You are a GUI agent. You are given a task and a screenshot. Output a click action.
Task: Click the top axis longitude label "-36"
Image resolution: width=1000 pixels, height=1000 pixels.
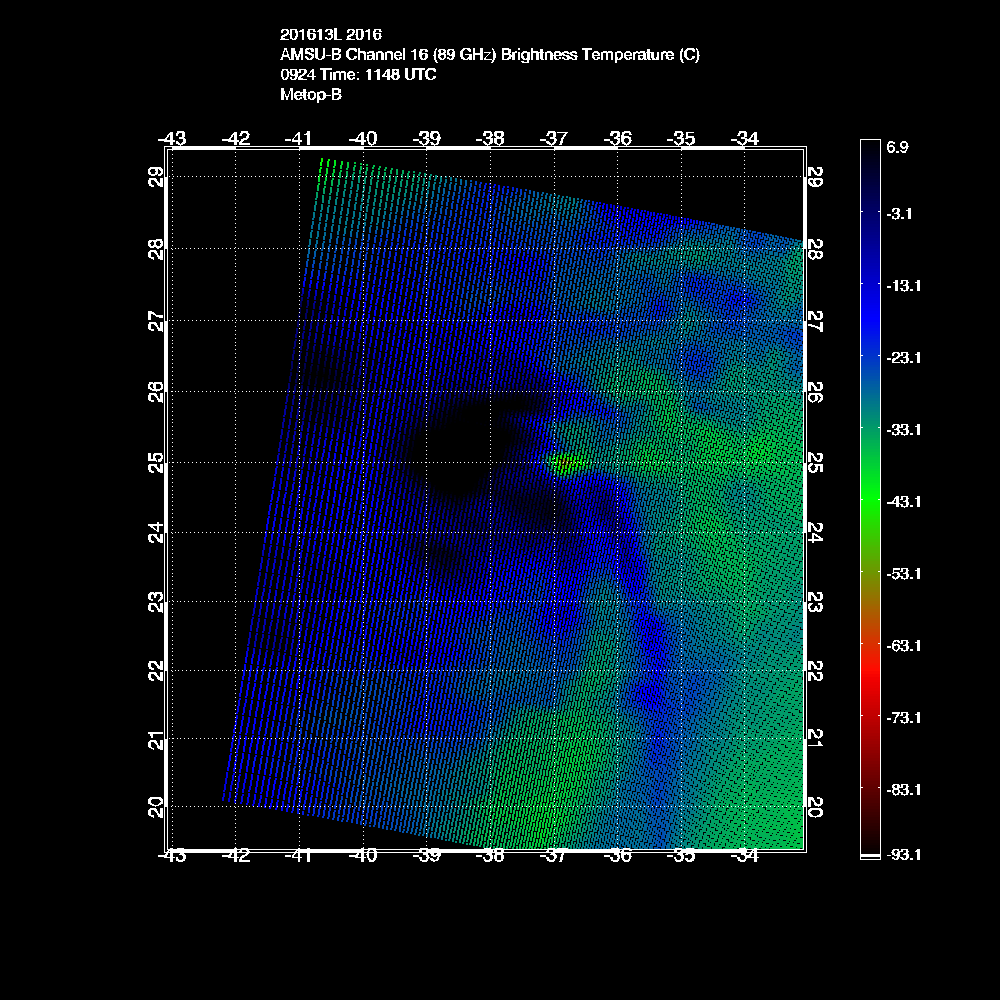point(617,138)
